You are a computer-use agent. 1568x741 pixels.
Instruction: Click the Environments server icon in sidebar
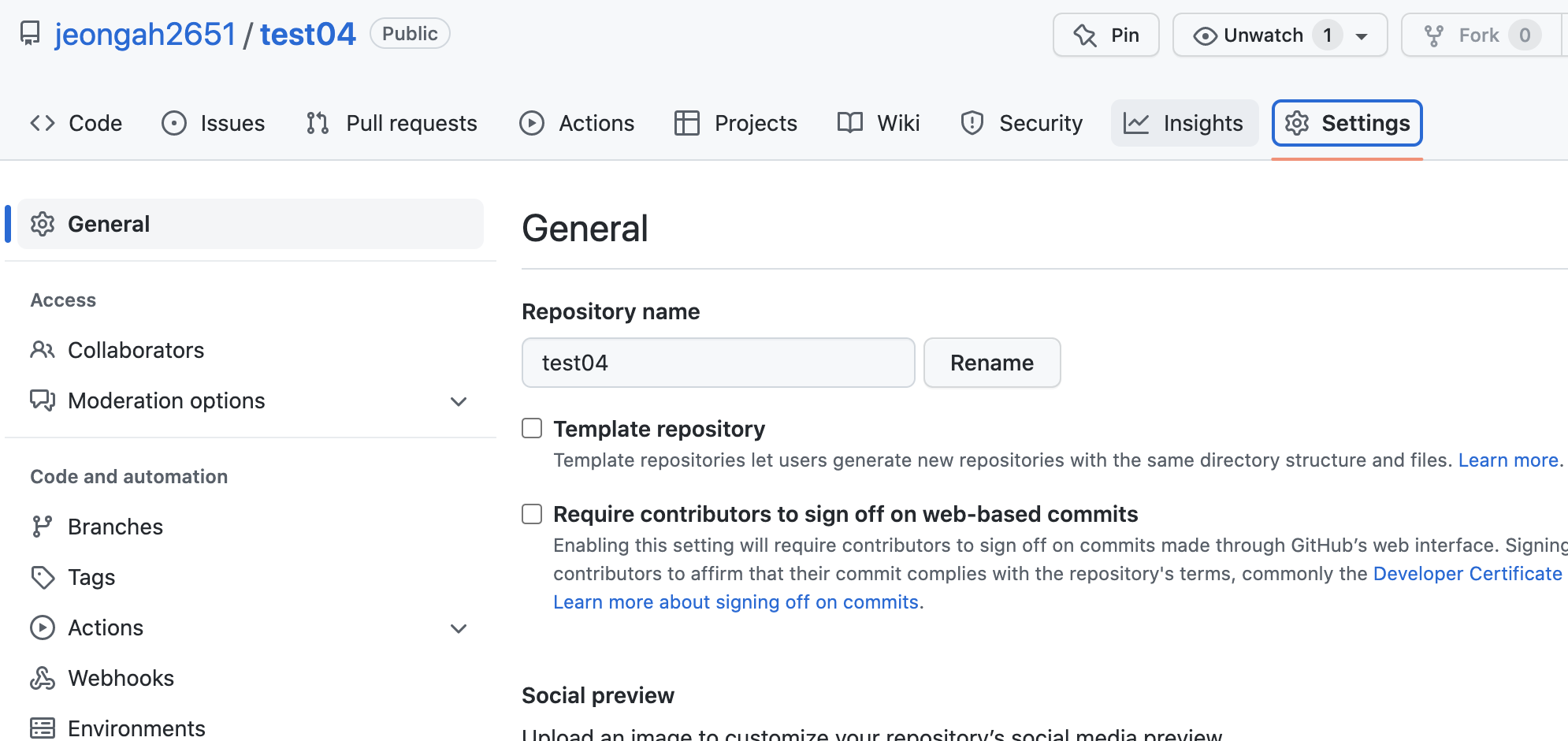point(43,728)
